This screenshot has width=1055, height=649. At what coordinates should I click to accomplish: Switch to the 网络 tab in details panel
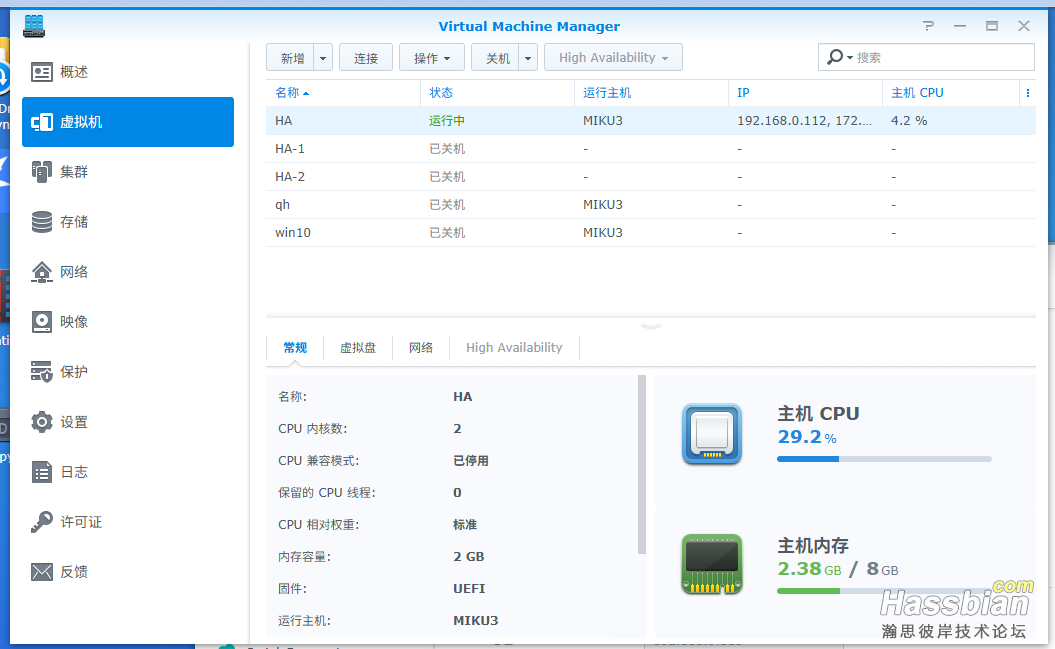tap(421, 348)
